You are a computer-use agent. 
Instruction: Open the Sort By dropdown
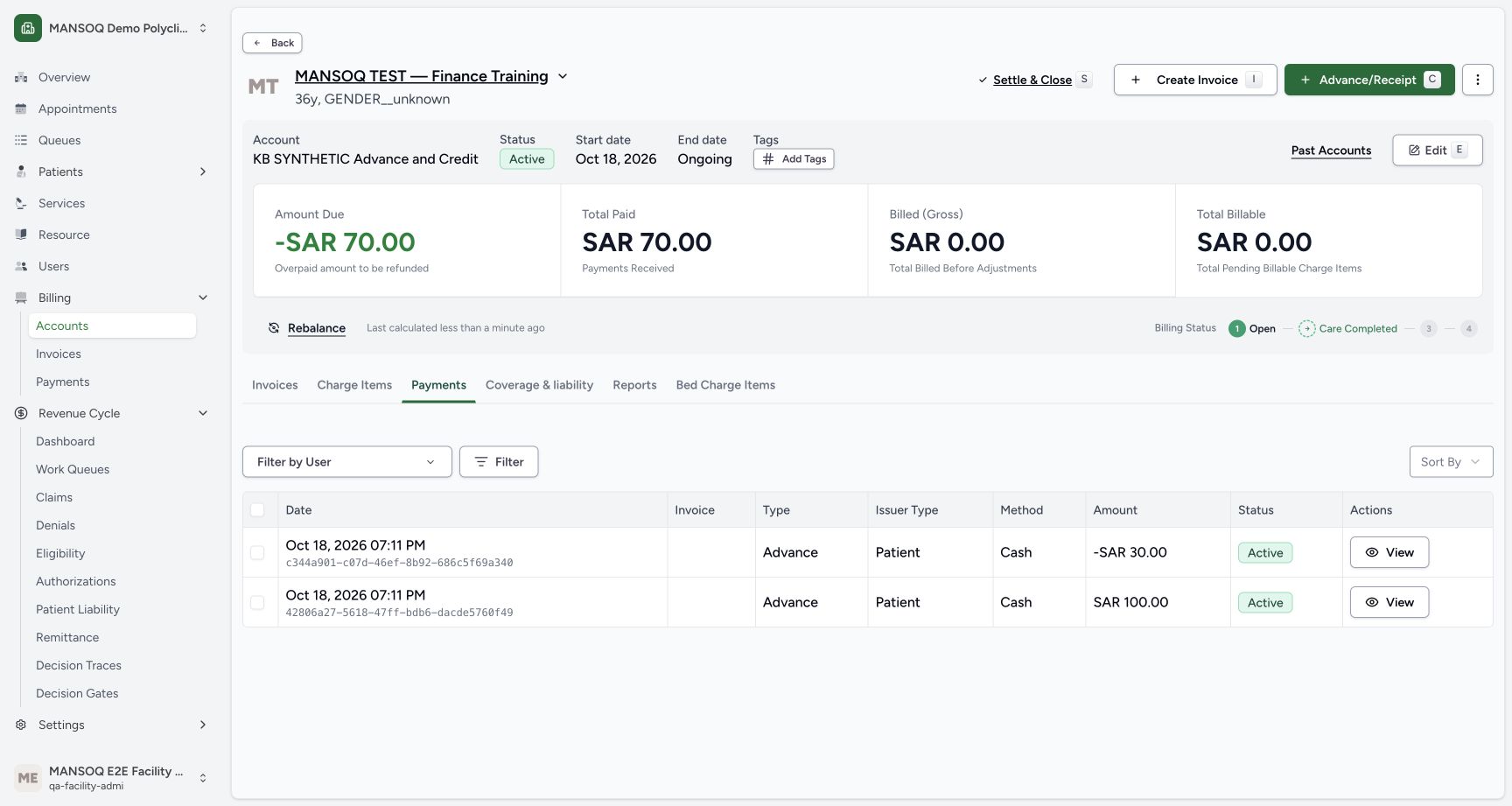[x=1451, y=462]
